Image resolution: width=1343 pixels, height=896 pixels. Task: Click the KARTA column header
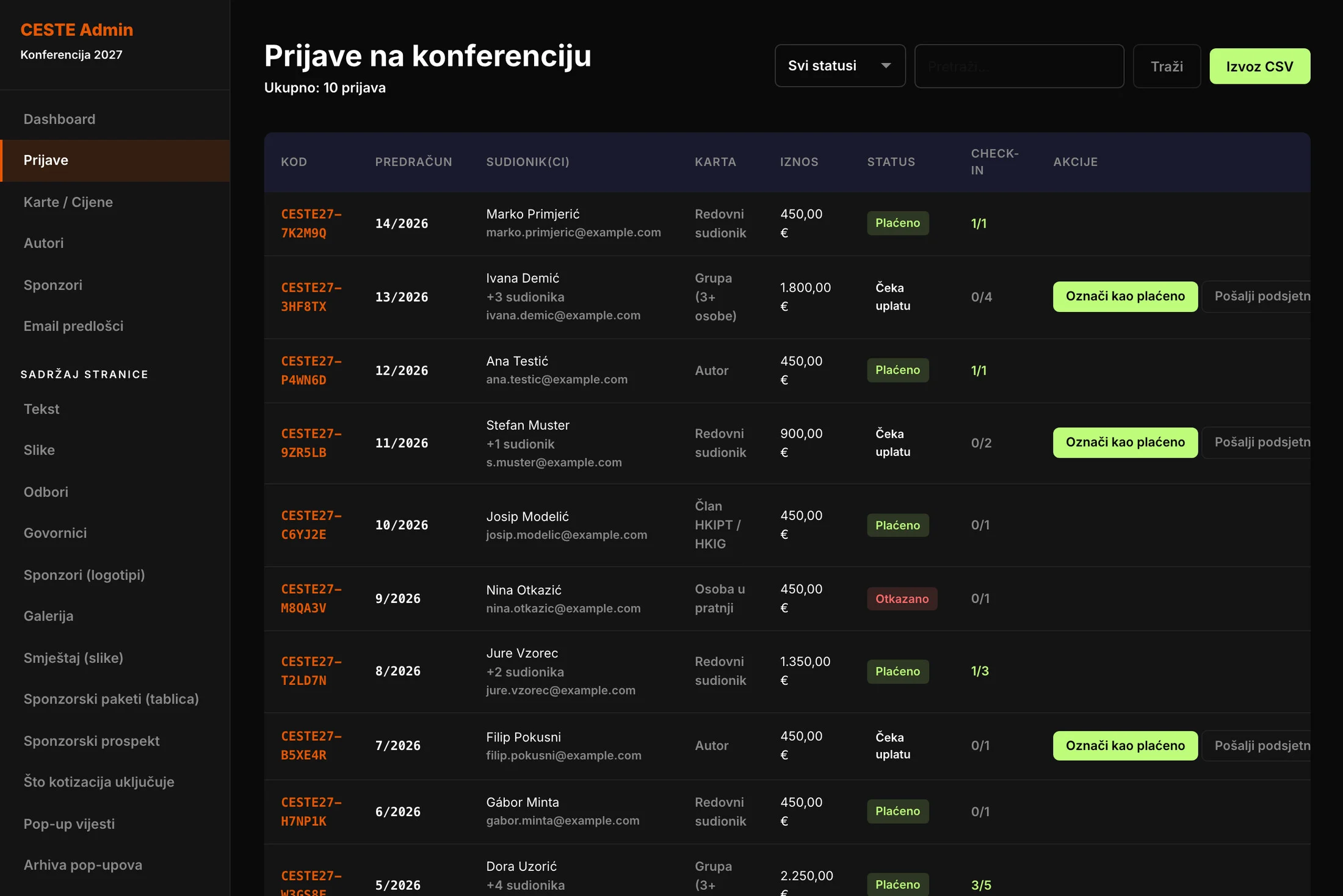click(x=715, y=162)
